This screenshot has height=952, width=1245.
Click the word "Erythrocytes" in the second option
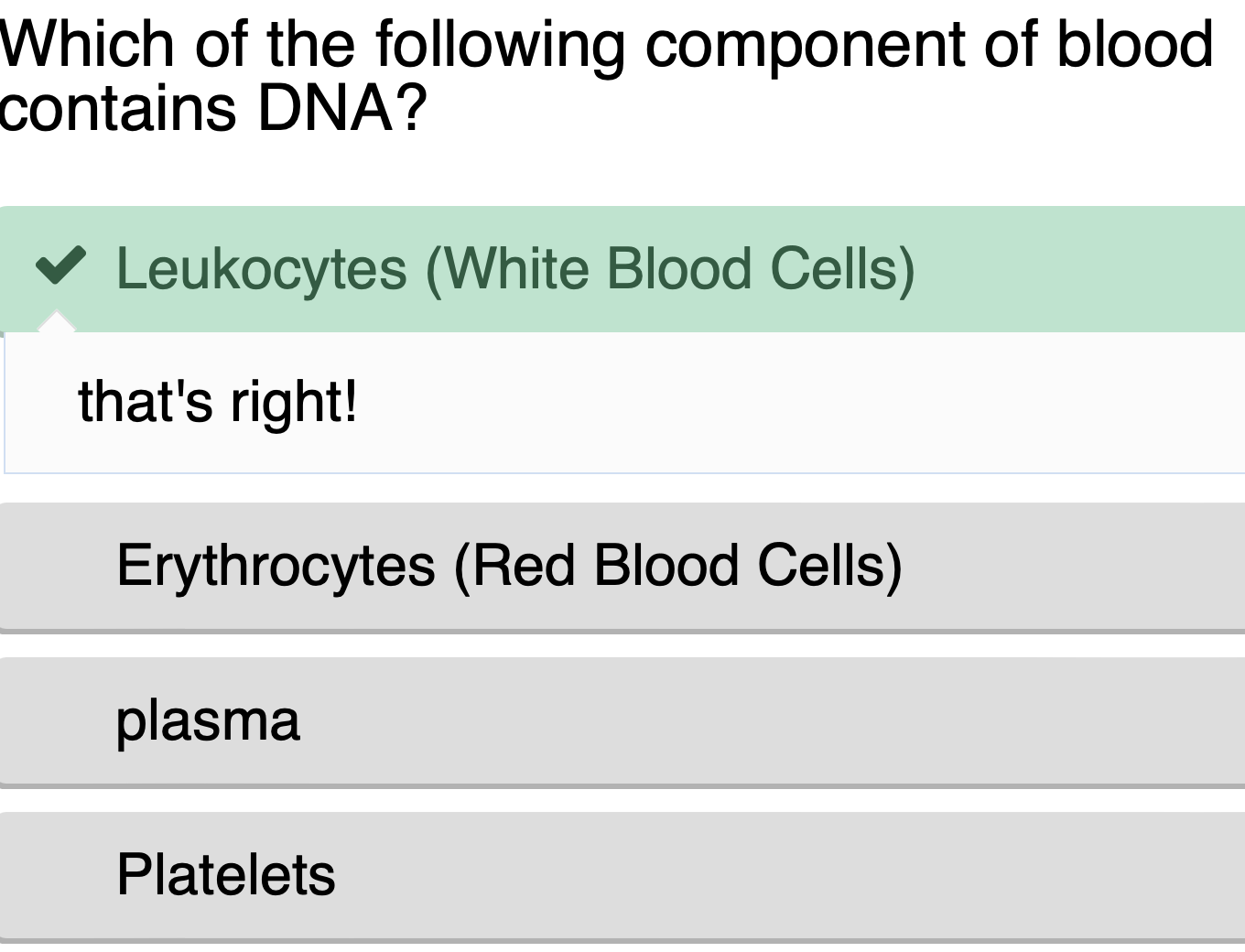(x=276, y=566)
